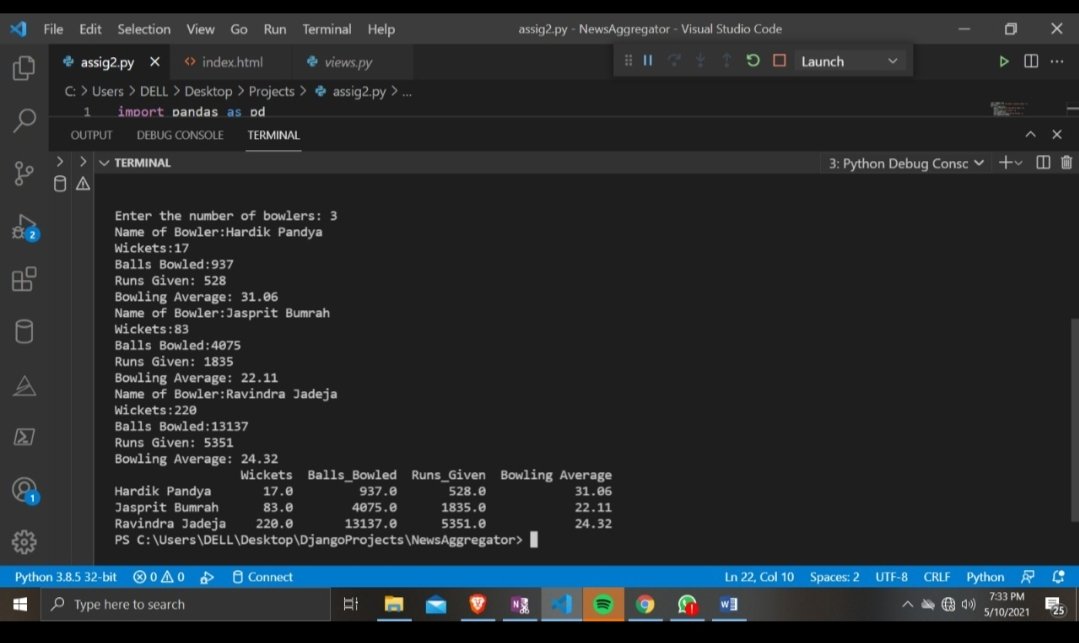Image resolution: width=1079 pixels, height=643 pixels.
Task: Run the Python file with play button
Action: click(1003, 61)
